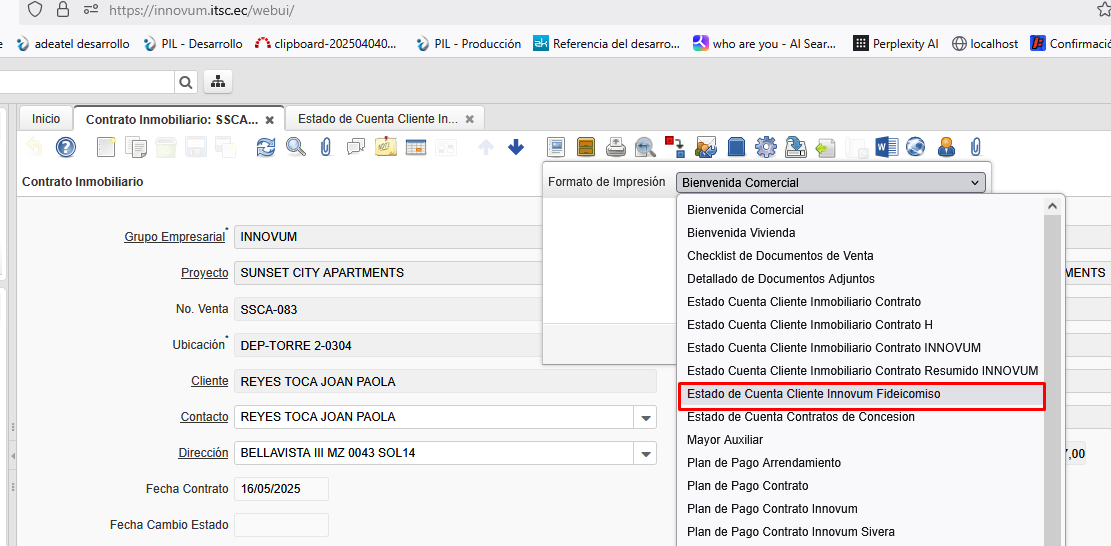Toggle the grid view table icon
This screenshot has height=546, width=1111.
point(416,147)
